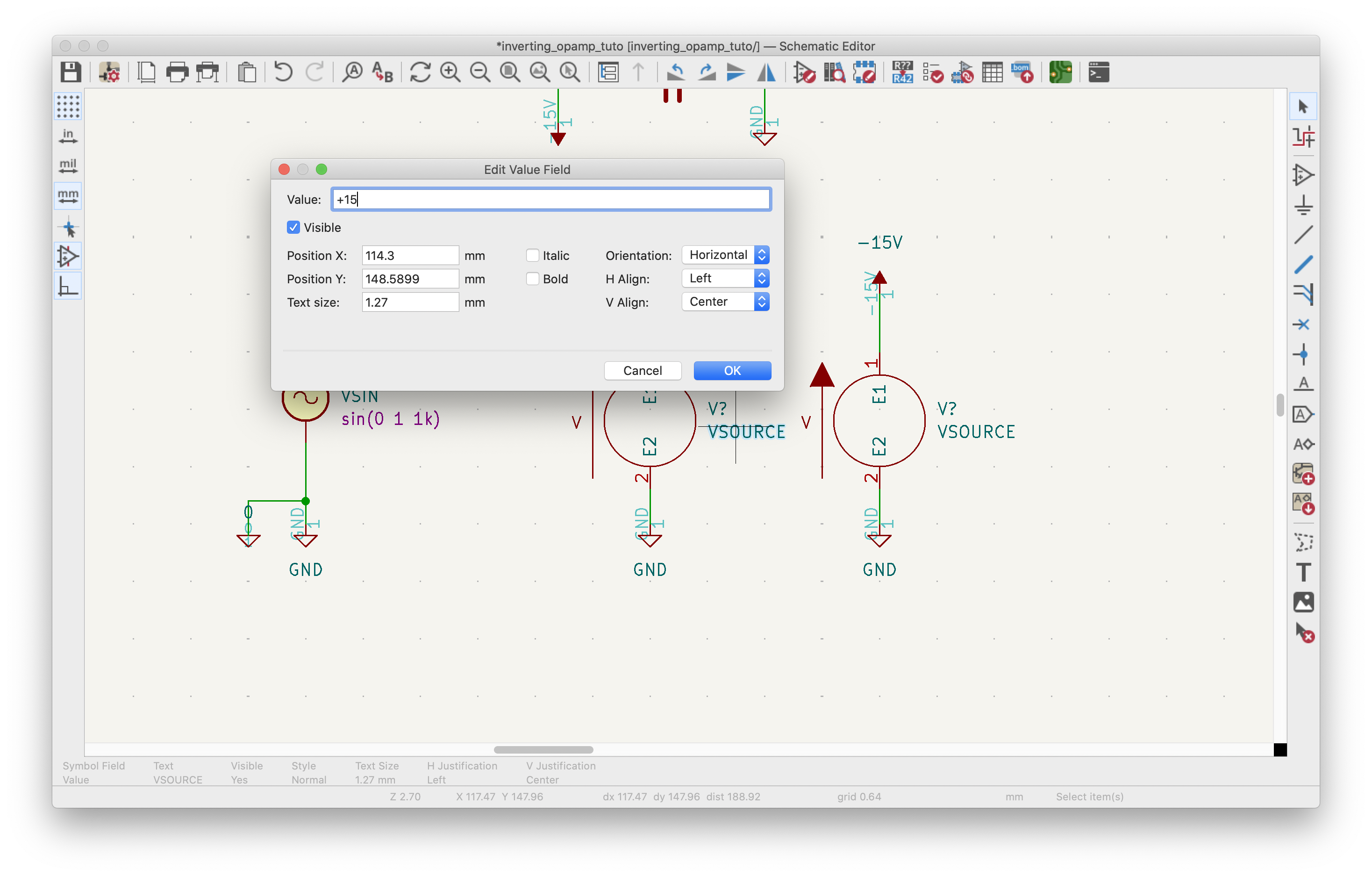Open the PCB Editor icon

[1060, 72]
